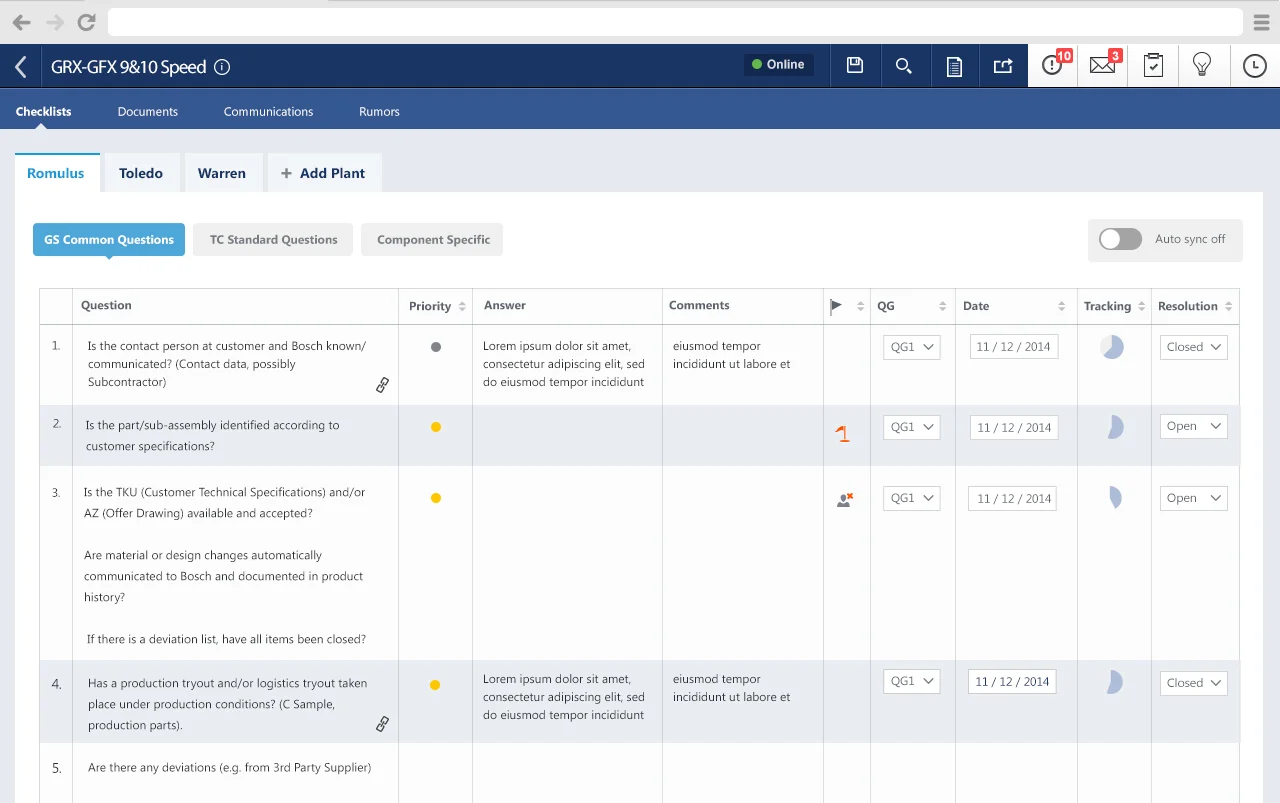Open alerts icon with badge 10
Viewport: 1280px width, 803px height.
[1053, 65]
